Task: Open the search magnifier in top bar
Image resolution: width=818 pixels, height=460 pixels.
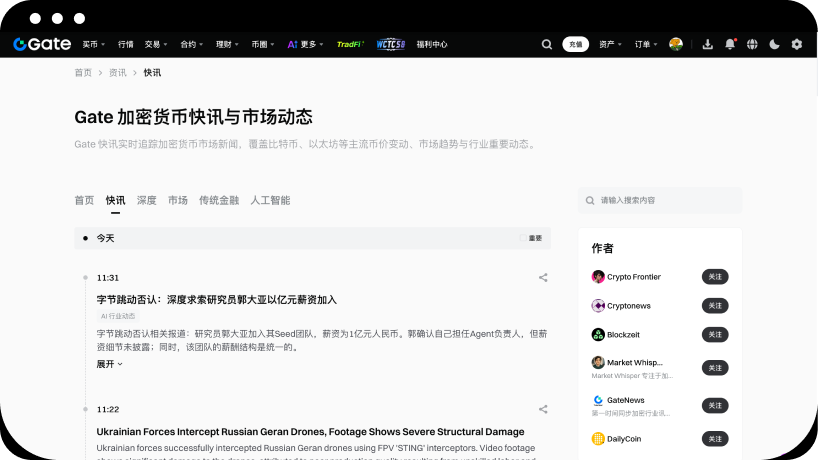Action: 547,44
